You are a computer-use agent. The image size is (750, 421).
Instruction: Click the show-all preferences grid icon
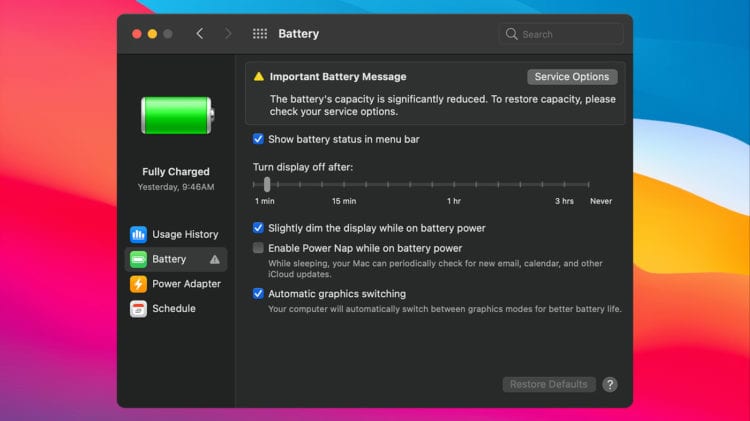260,34
